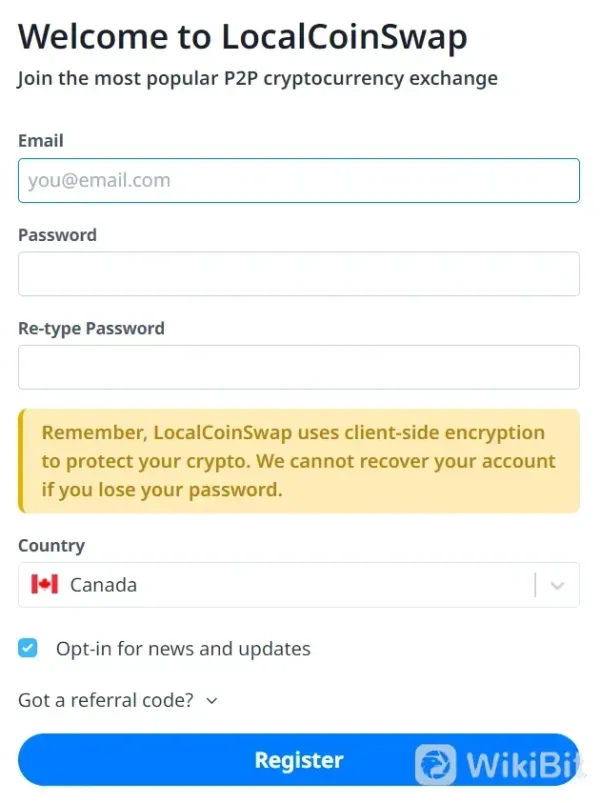
Task: Select the Canada country text
Action: click(x=103, y=585)
